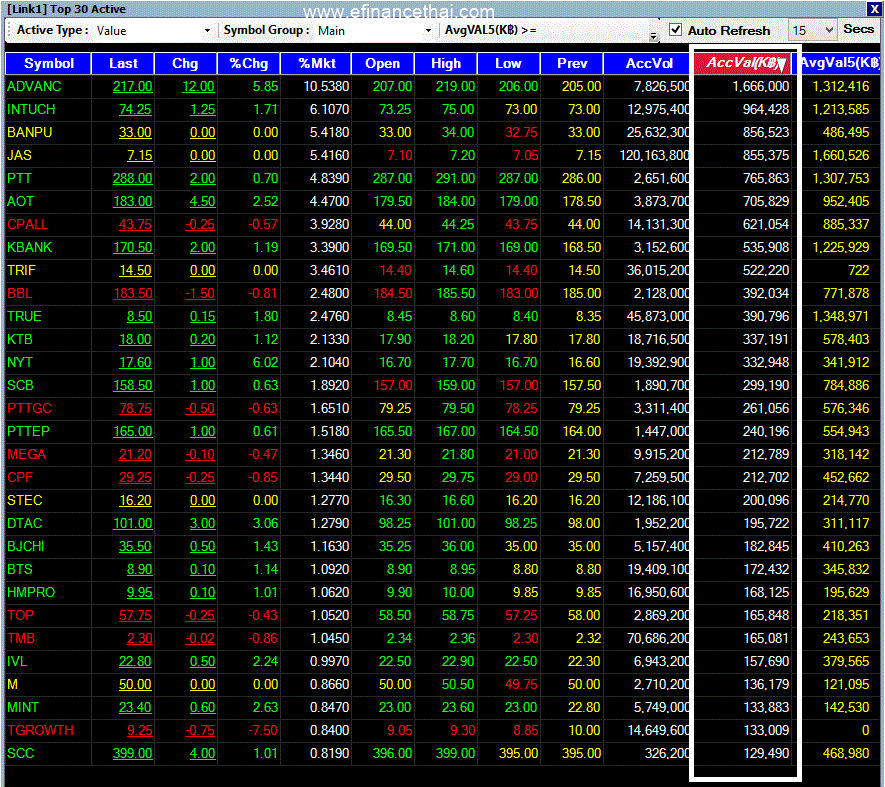The height and width of the screenshot is (787, 885).
Task: Click DTAC change value 3.00
Action: pyautogui.click(x=203, y=523)
